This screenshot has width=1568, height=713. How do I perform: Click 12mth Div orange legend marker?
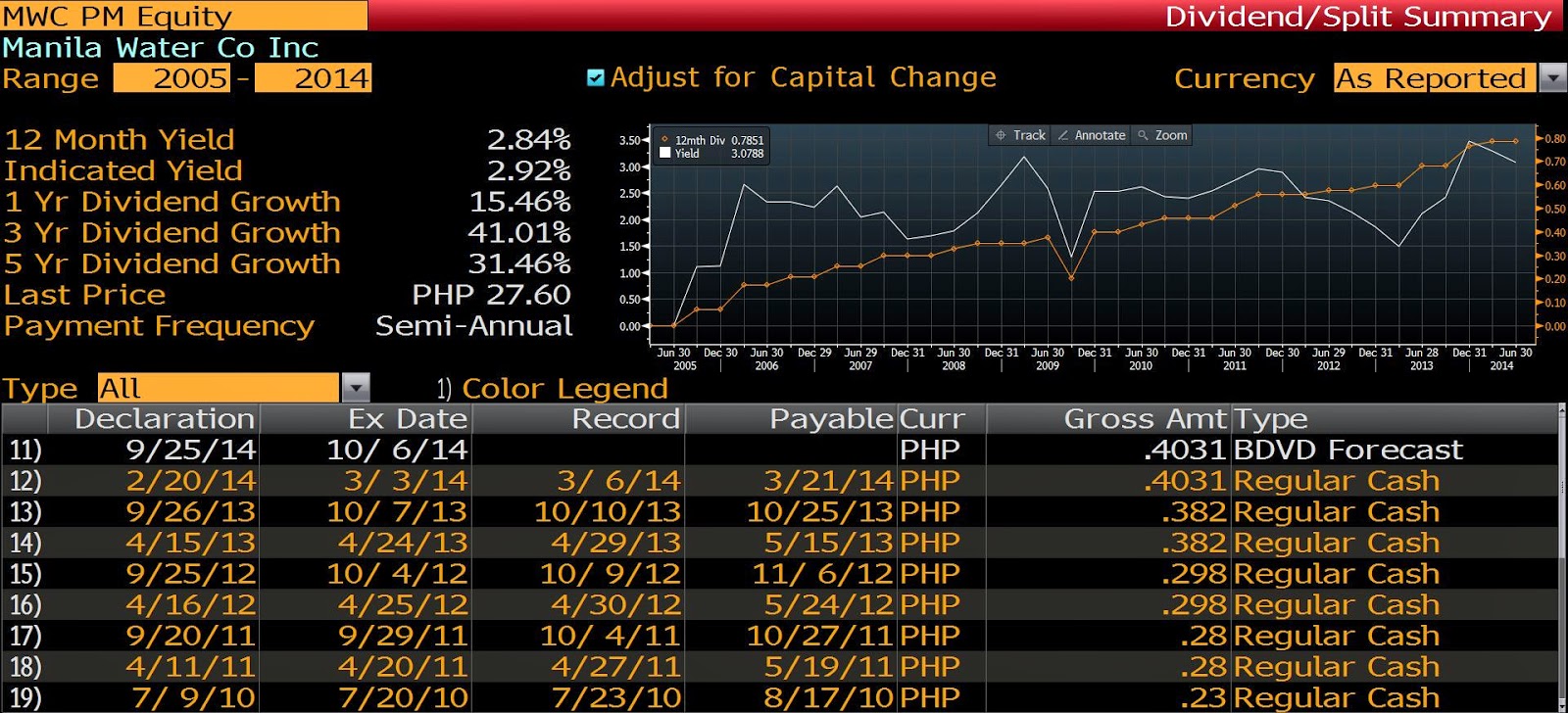pos(665,140)
